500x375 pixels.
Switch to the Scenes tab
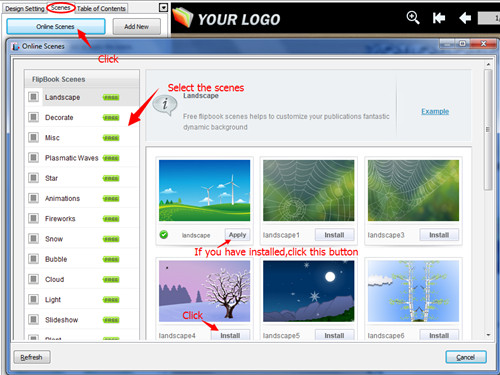click(61, 7)
